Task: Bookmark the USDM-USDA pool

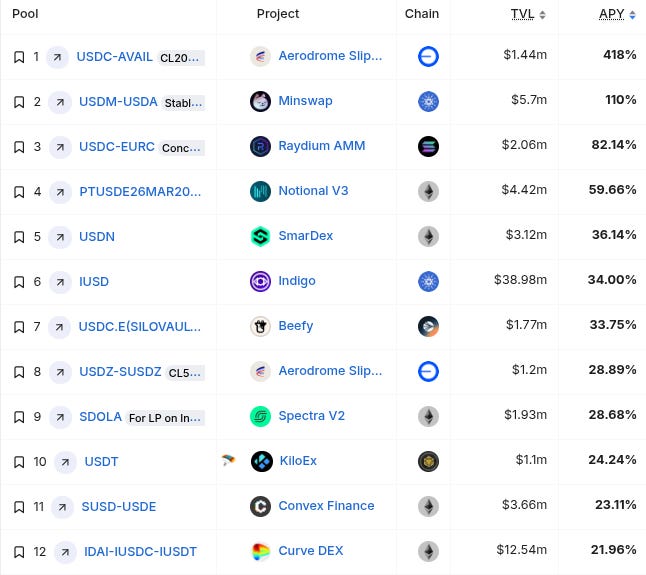Action: click(19, 102)
